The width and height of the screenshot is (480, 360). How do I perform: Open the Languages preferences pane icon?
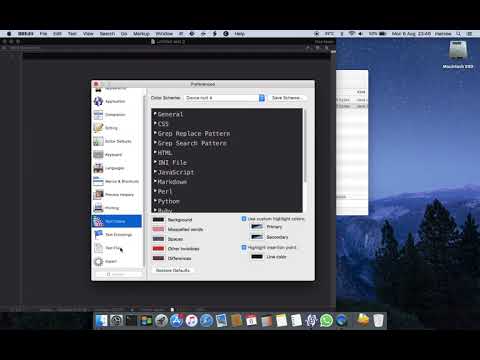click(x=98, y=168)
